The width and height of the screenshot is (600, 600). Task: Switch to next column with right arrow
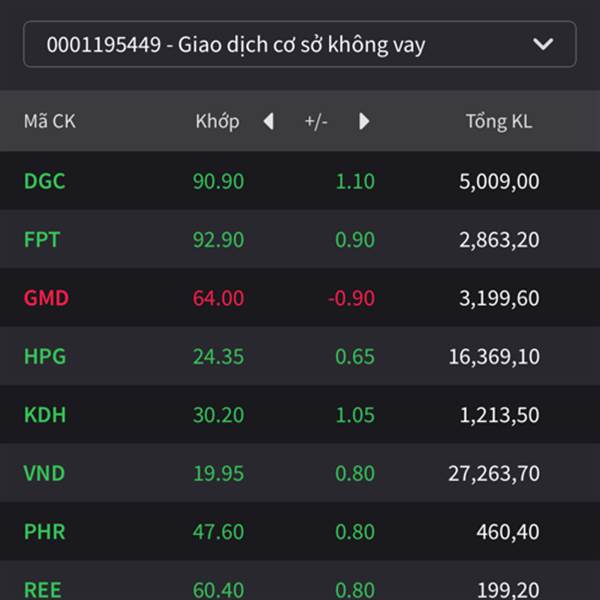(364, 121)
